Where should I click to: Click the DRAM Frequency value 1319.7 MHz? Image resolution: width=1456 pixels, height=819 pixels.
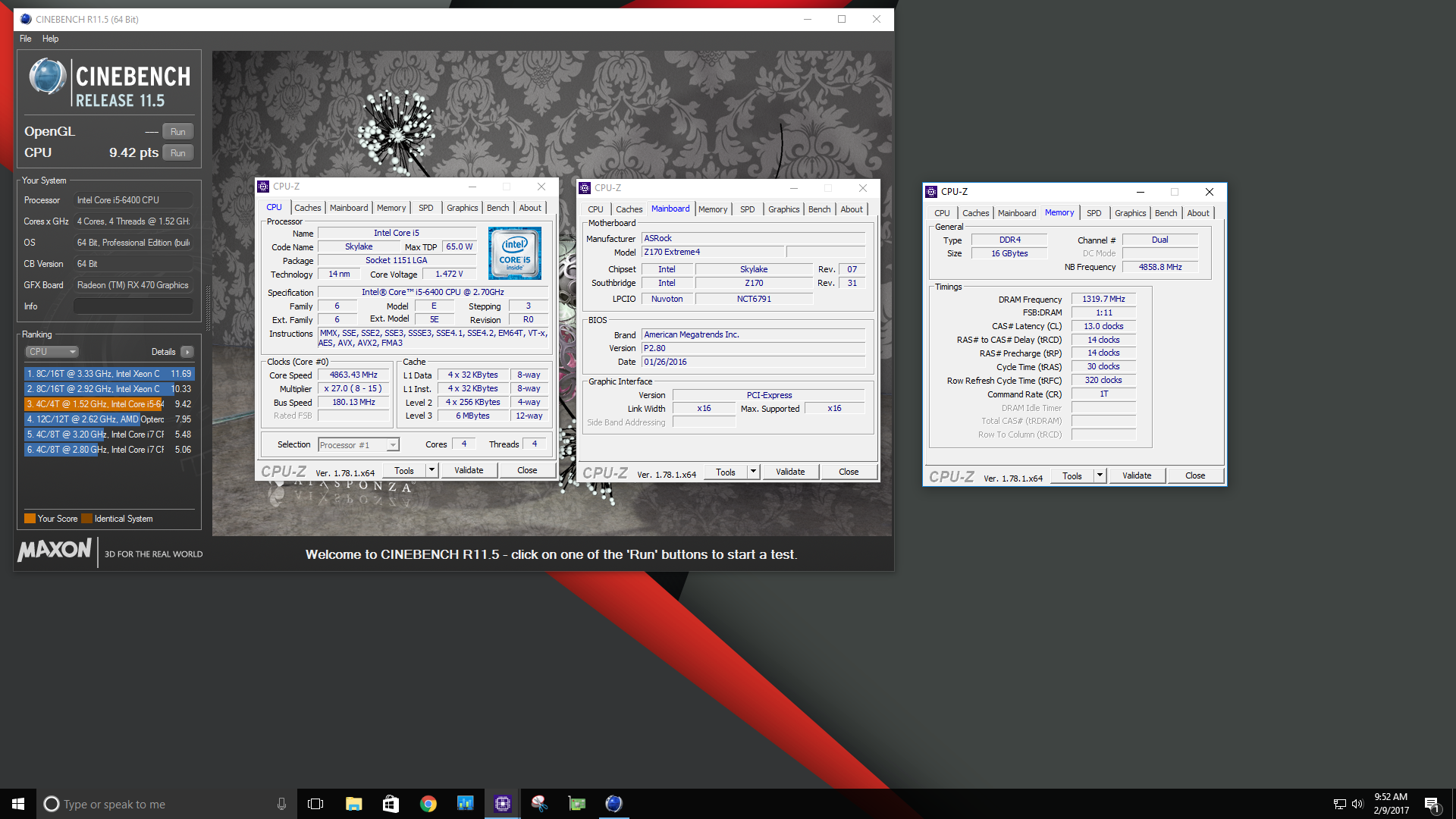point(1103,299)
